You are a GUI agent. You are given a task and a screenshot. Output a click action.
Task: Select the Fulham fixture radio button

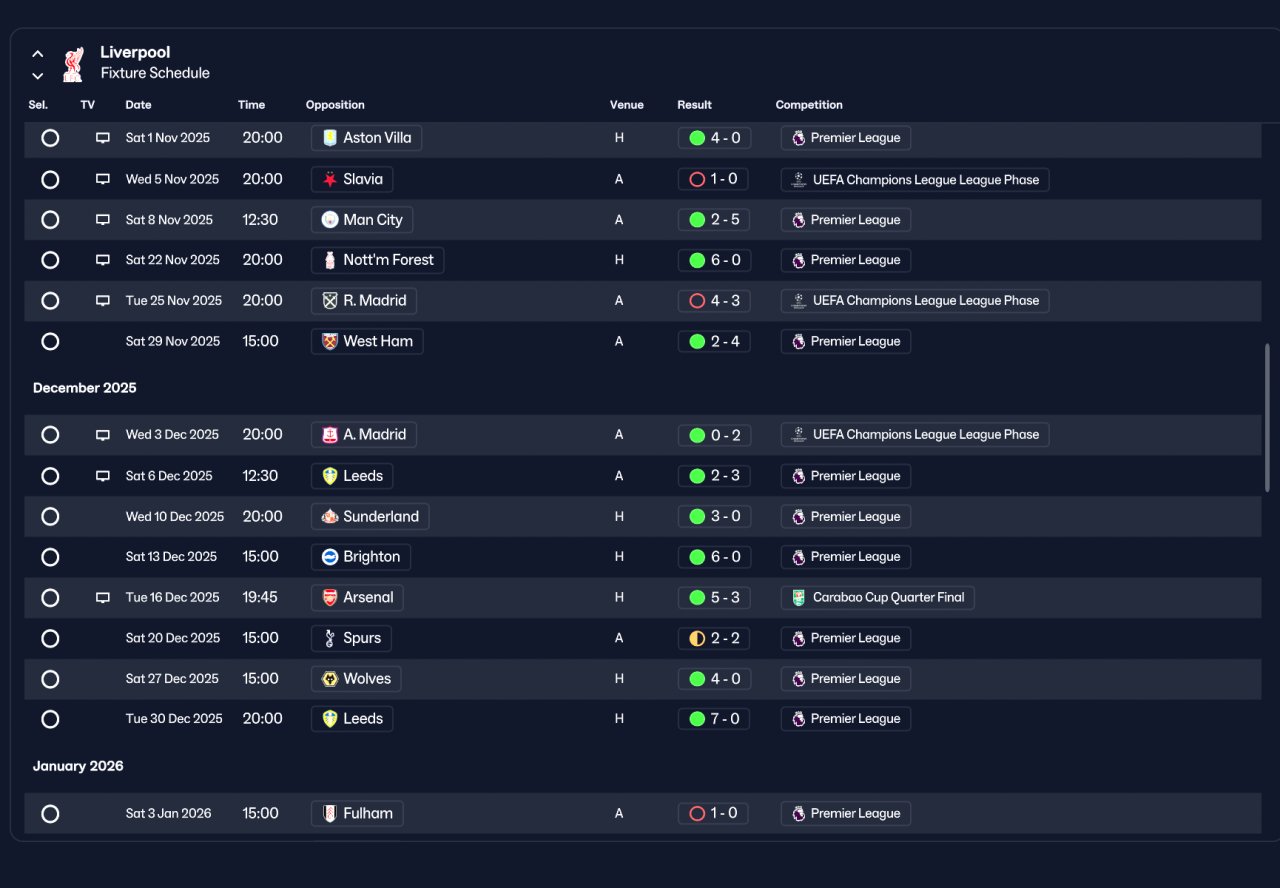(50, 814)
